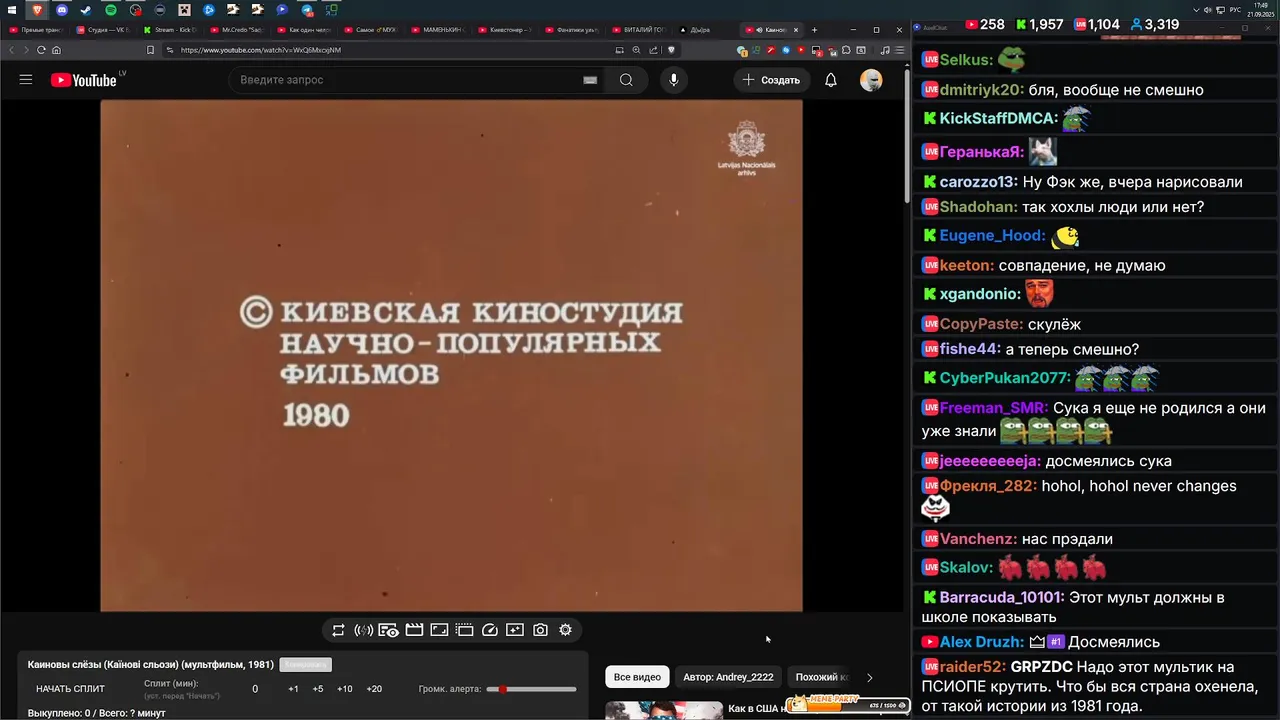
Task: Switch to the Stream - Kick browser tab
Action: click(x=172, y=30)
